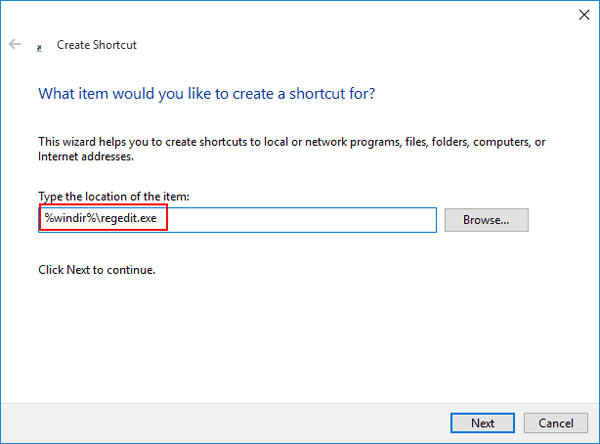
Task: Click the back arrow in the wizard header
Action: 15,45
